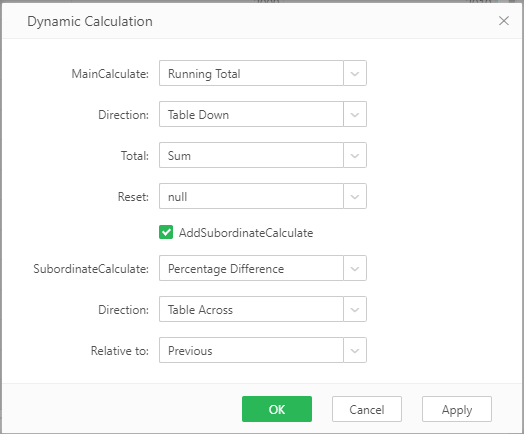
Task: Open the MainCalculate dropdown arrow
Action: tap(355, 73)
